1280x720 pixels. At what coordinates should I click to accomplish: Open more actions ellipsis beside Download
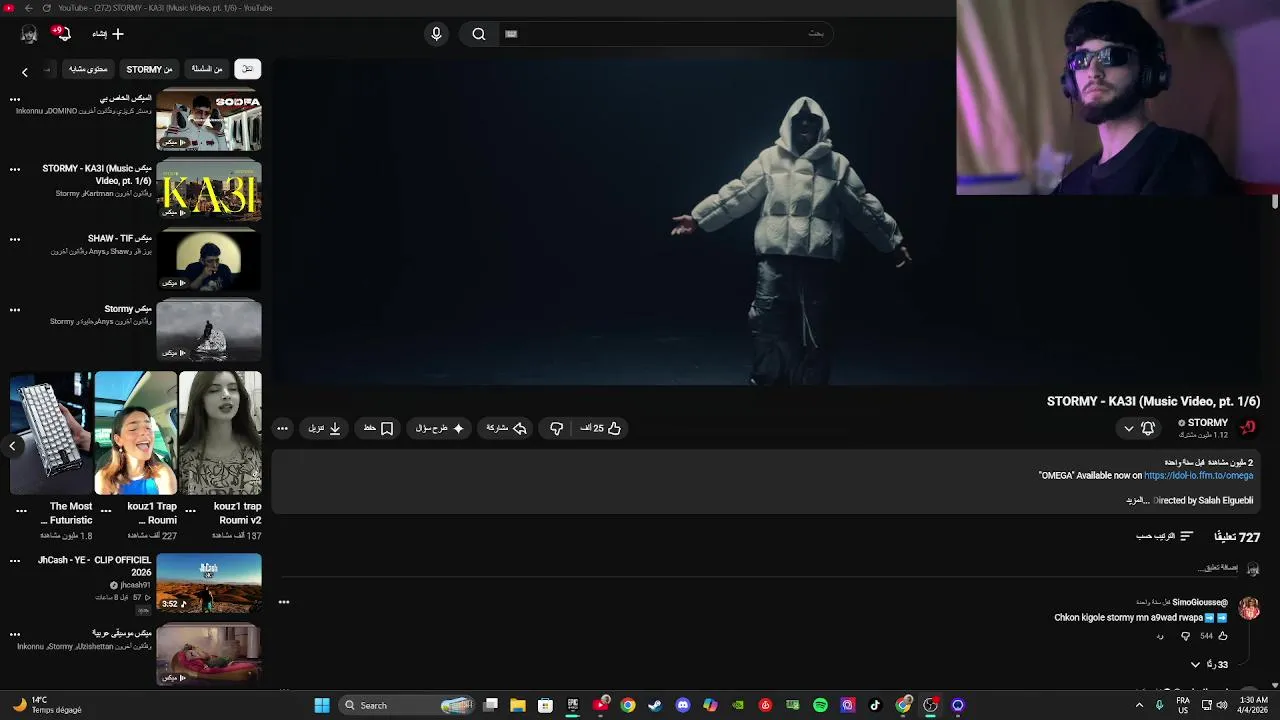pos(282,428)
